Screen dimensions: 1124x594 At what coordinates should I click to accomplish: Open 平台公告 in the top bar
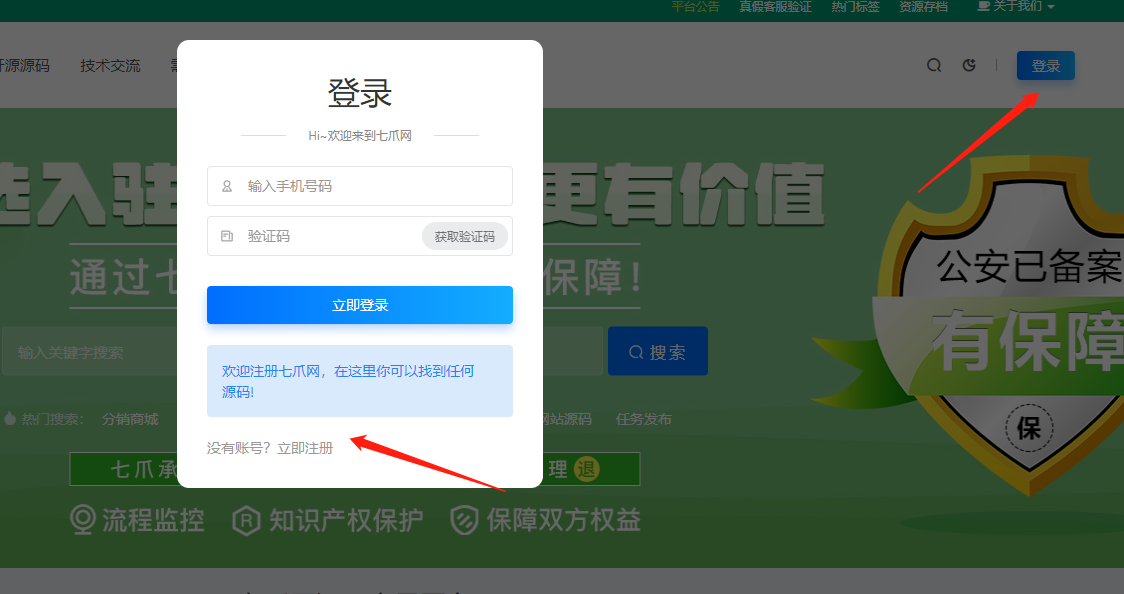695,6
